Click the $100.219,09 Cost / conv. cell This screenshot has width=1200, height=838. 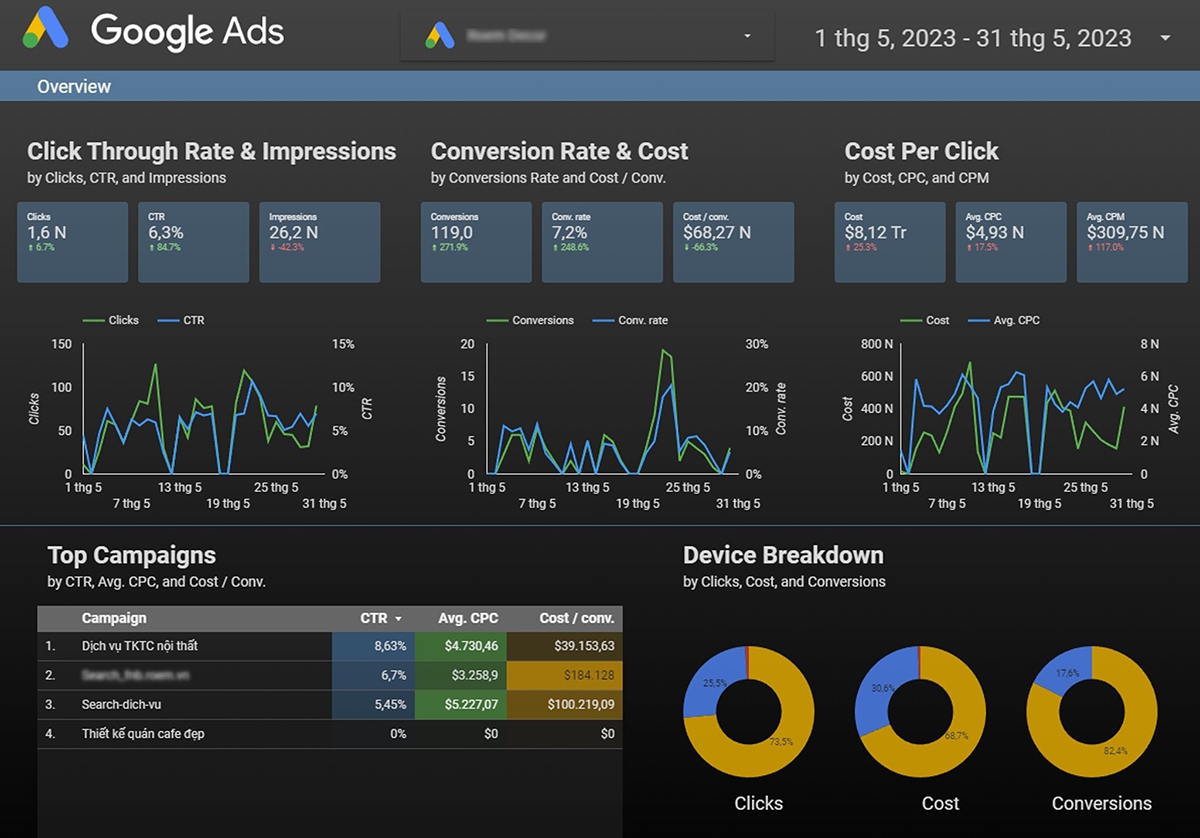point(565,704)
